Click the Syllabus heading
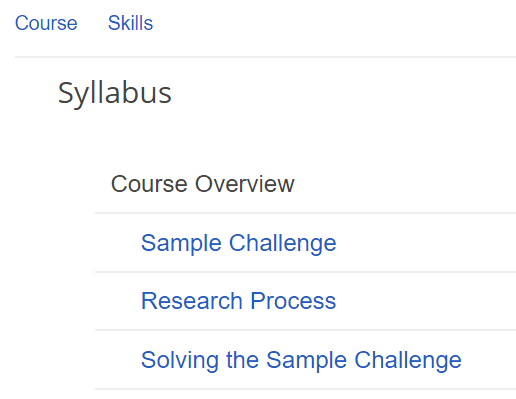The image size is (516, 399). [115, 94]
